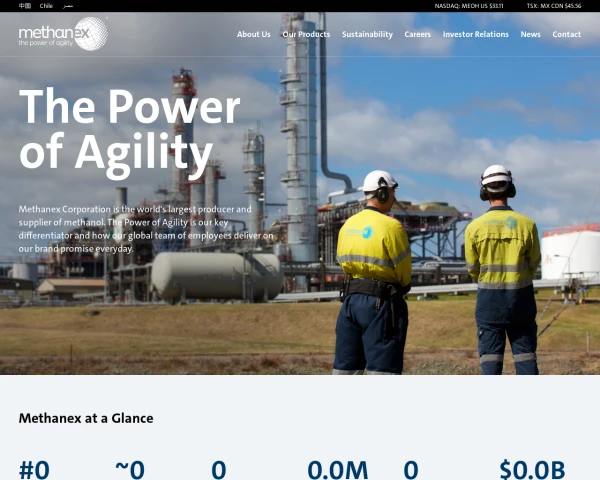600x480 pixels.
Task: Click the NASDAQ MEOH stock quote
Action: 469,6
